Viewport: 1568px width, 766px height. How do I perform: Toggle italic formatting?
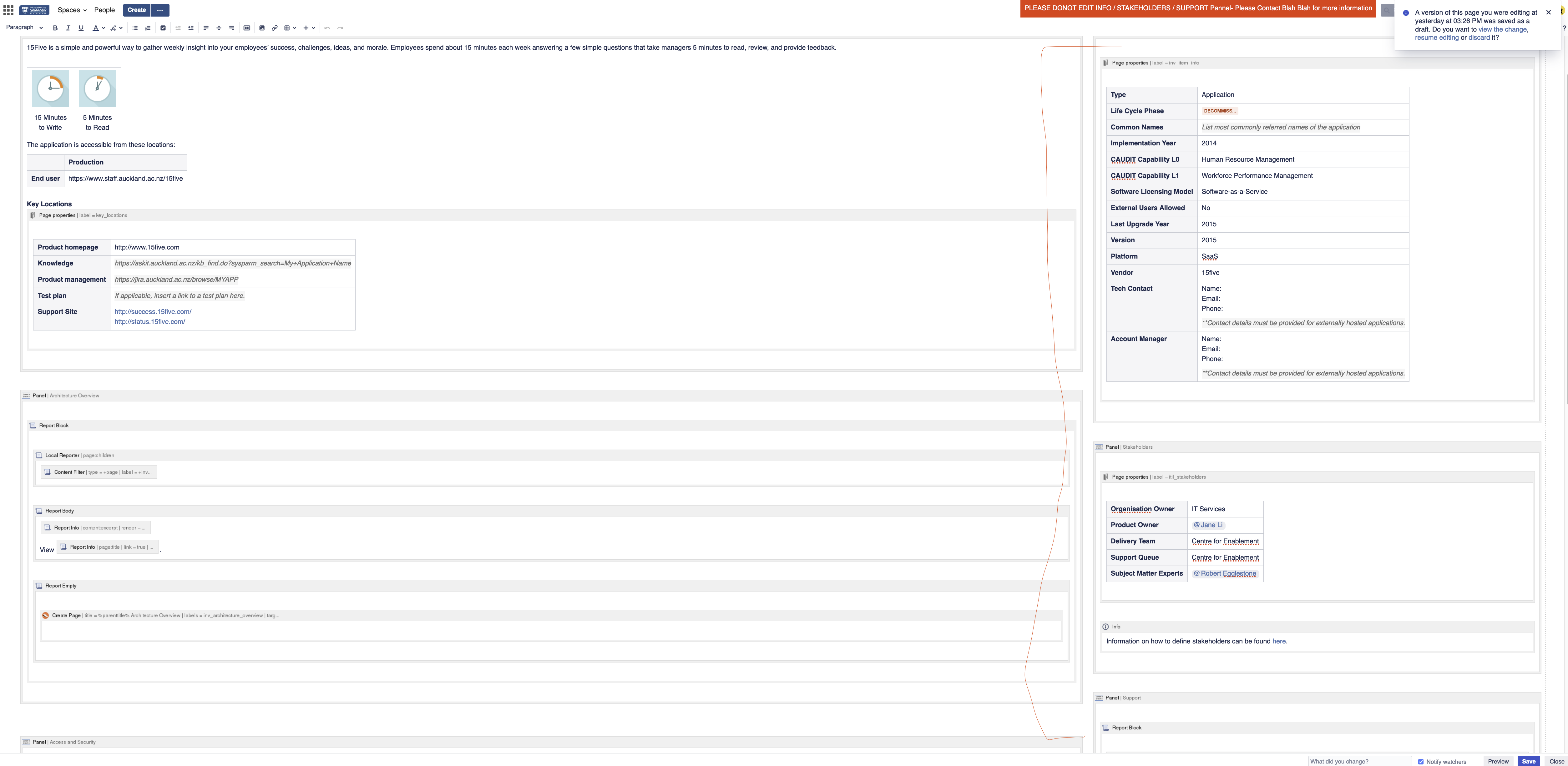click(68, 28)
